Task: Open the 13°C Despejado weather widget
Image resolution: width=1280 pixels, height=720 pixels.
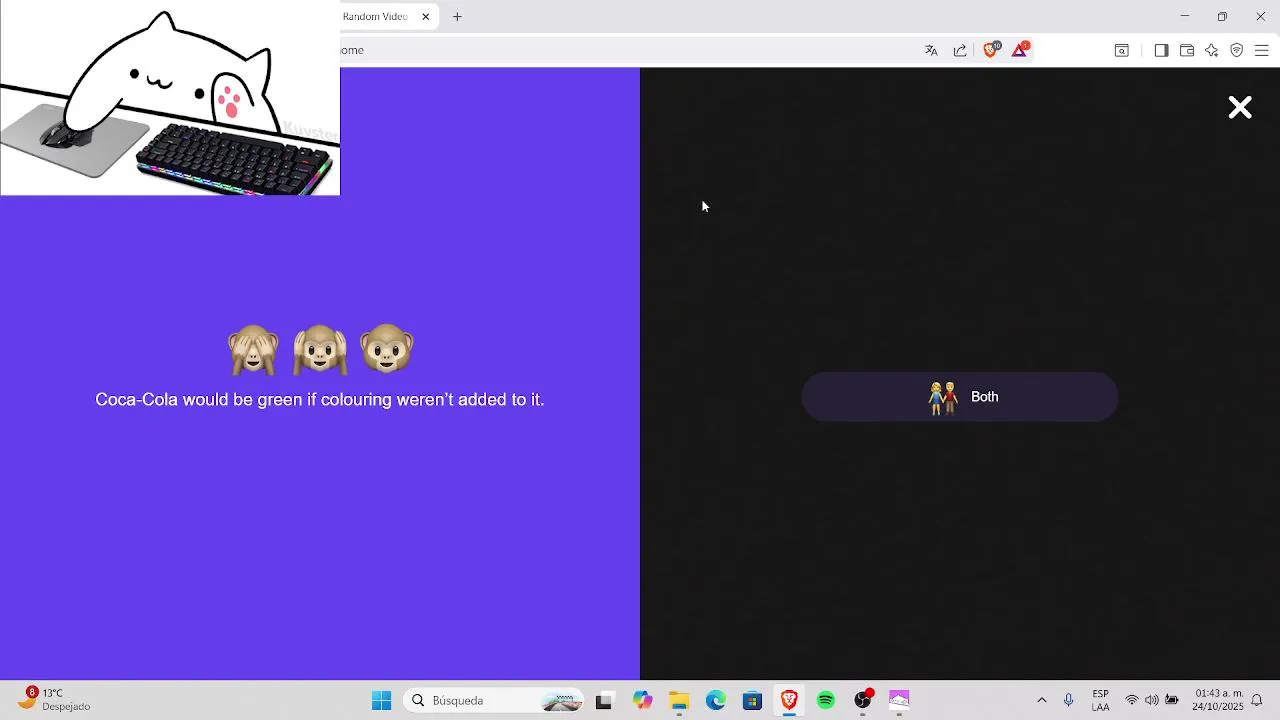Action: [55, 700]
